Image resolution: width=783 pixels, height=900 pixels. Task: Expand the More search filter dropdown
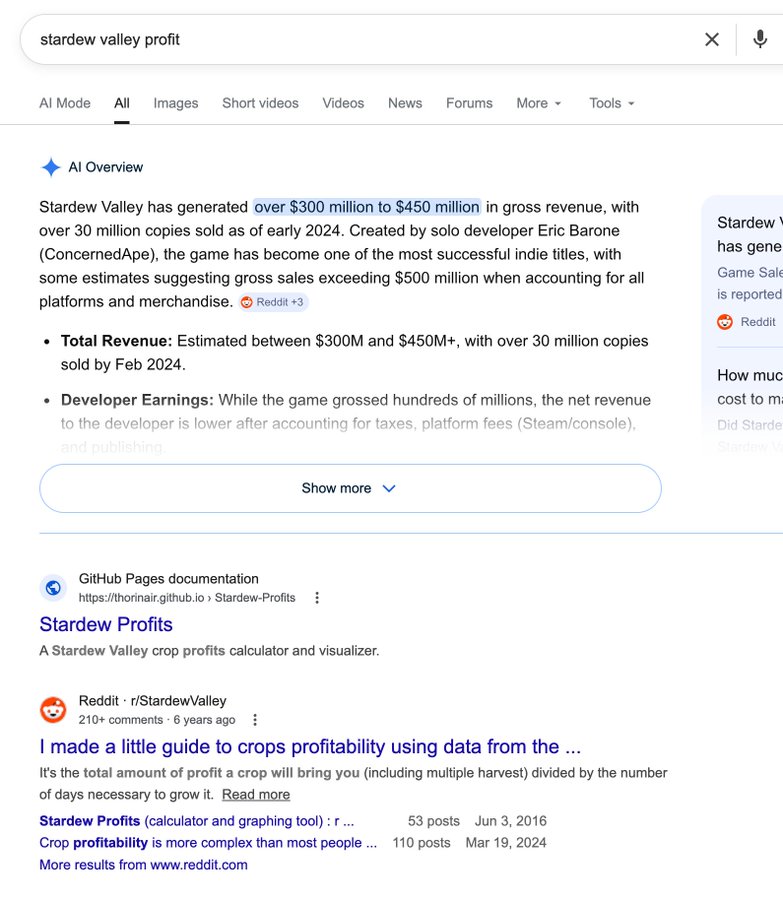point(538,103)
